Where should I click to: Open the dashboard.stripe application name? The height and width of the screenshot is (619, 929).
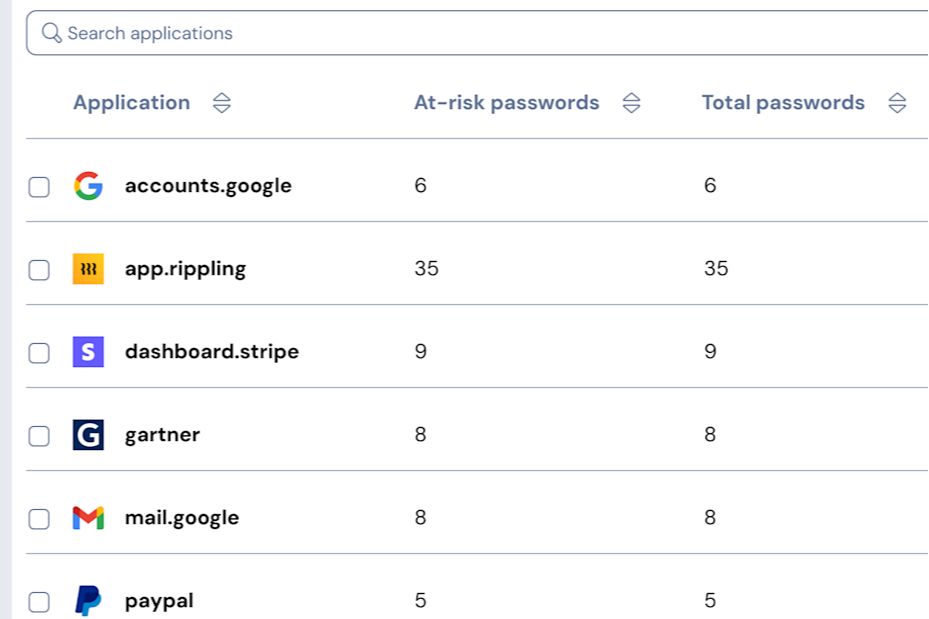click(x=211, y=352)
